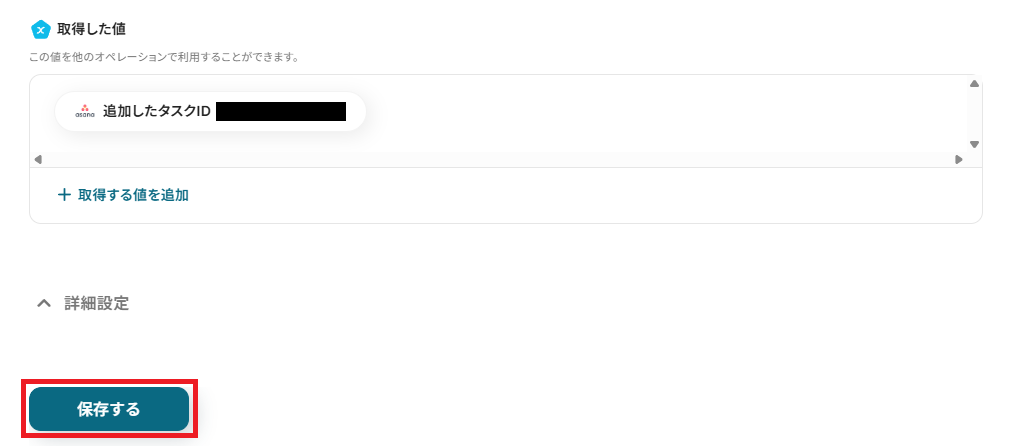The height and width of the screenshot is (446, 1018).
Task: Select the 追加したタスクID label text
Action: coord(156,112)
